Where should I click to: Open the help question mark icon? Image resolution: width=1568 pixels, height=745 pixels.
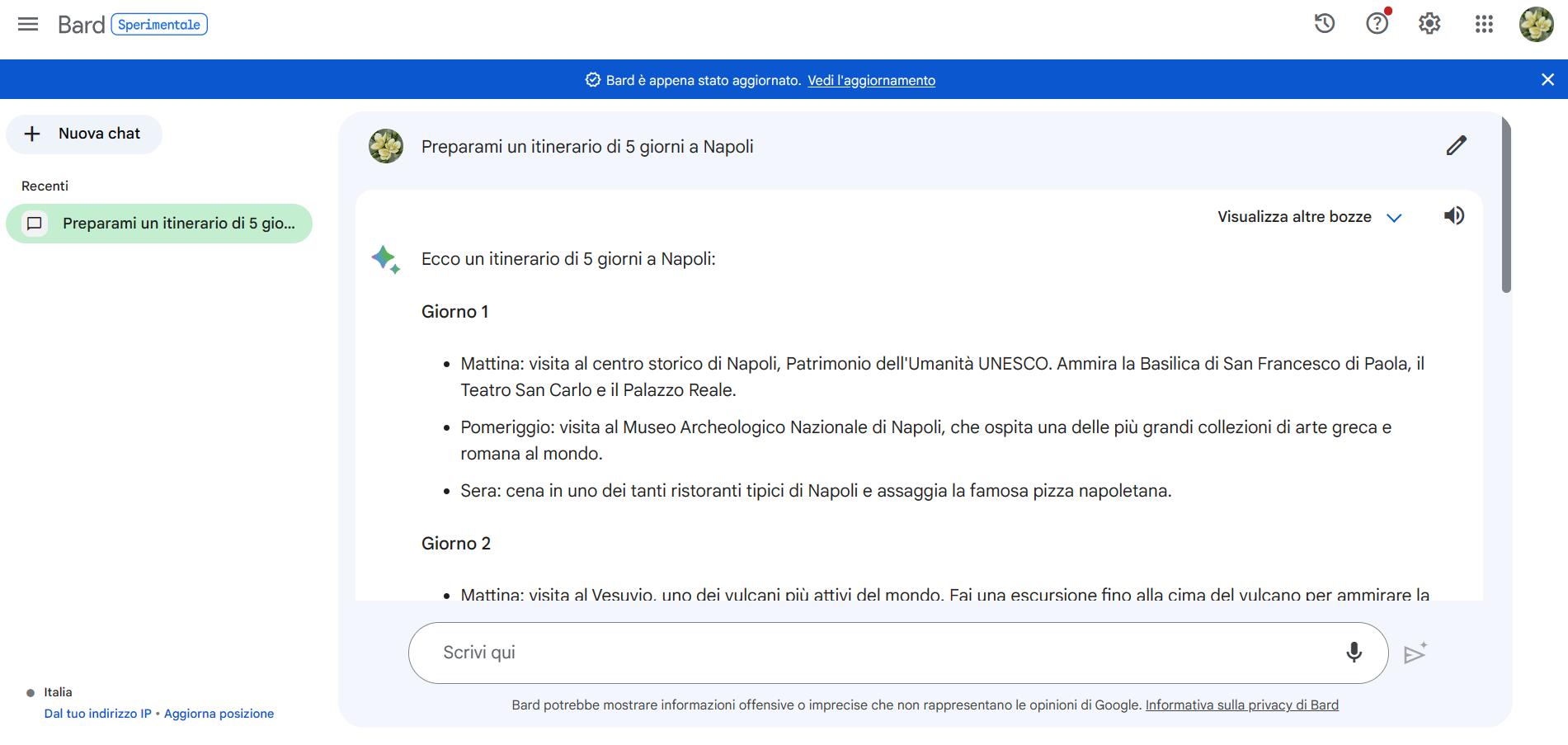click(x=1377, y=23)
